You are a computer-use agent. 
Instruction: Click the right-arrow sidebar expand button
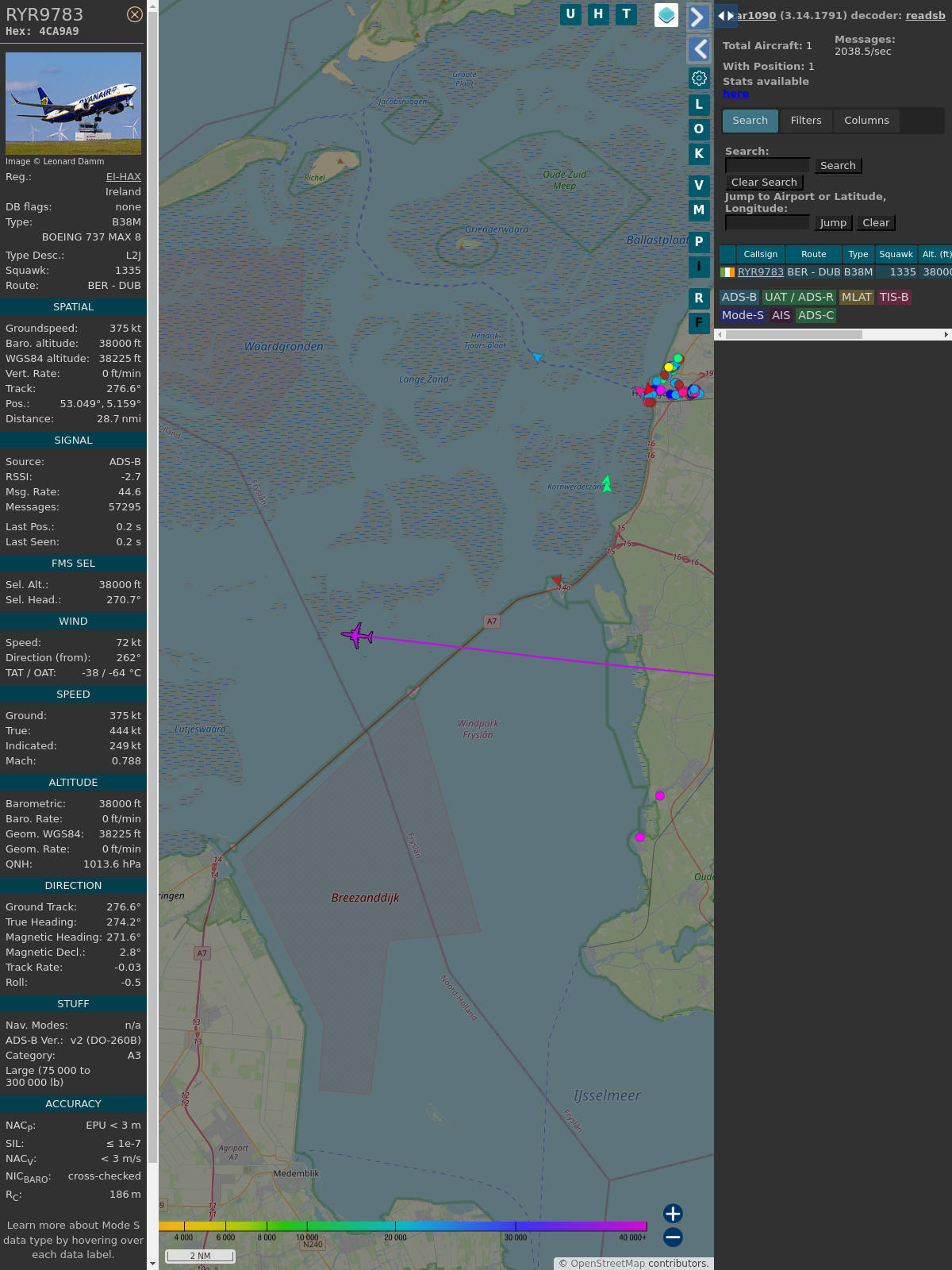698,17
